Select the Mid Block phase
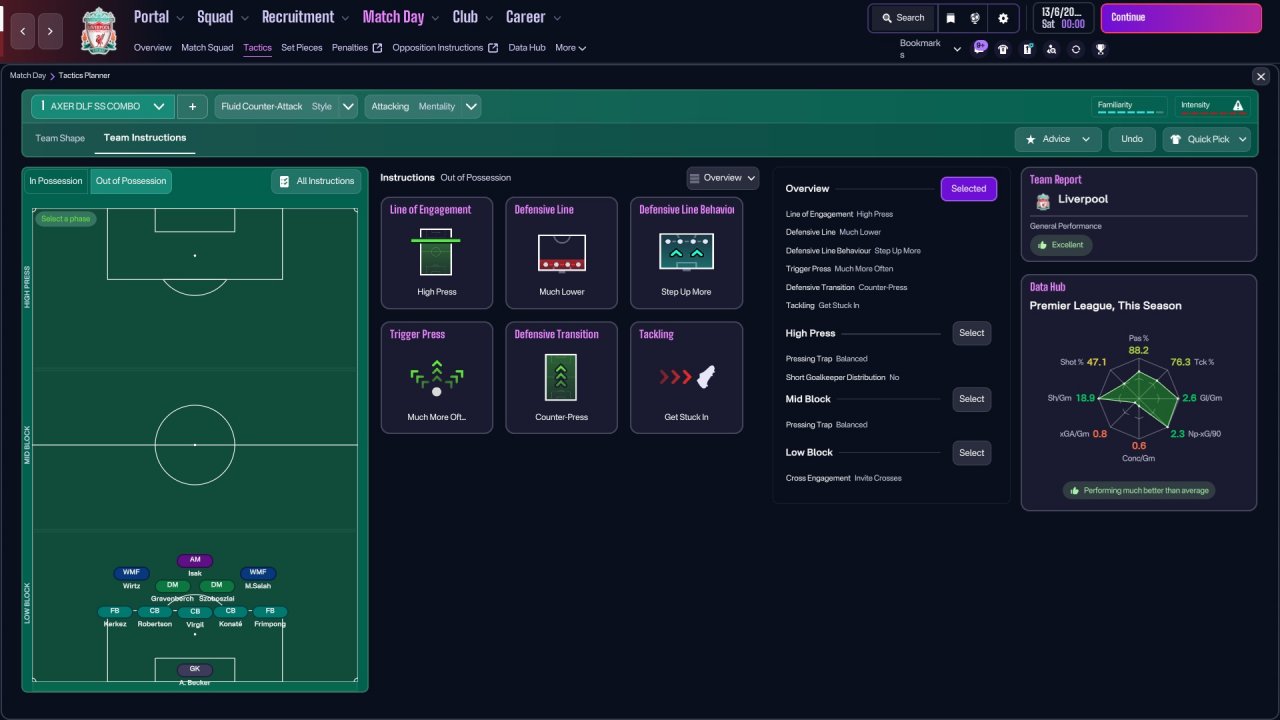This screenshot has height=720, width=1280. click(x=972, y=399)
